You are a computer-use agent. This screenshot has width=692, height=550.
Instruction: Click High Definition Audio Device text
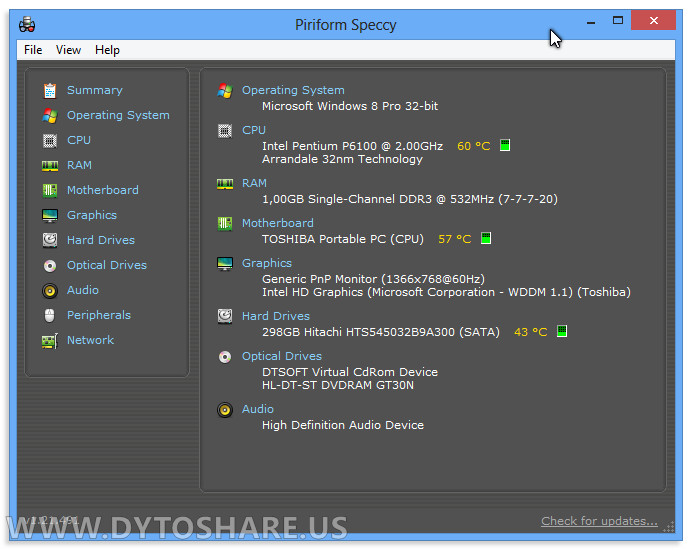[343, 425]
